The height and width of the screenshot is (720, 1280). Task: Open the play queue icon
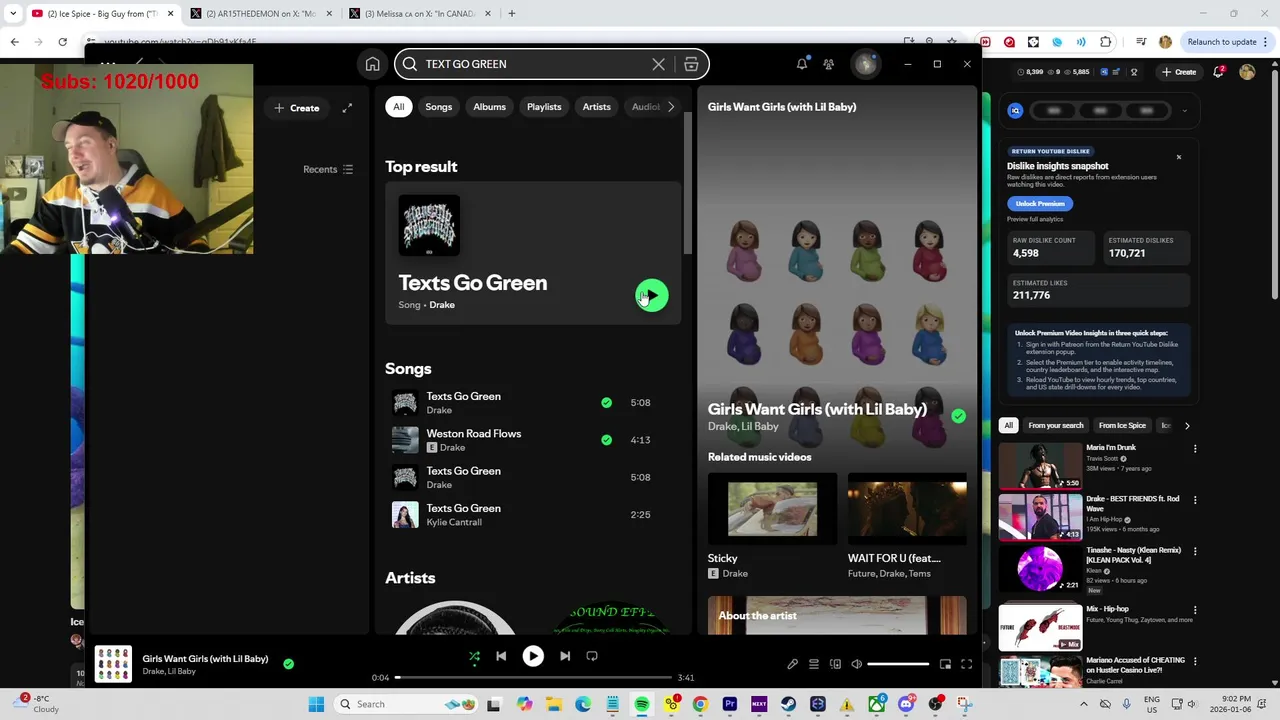[814, 664]
